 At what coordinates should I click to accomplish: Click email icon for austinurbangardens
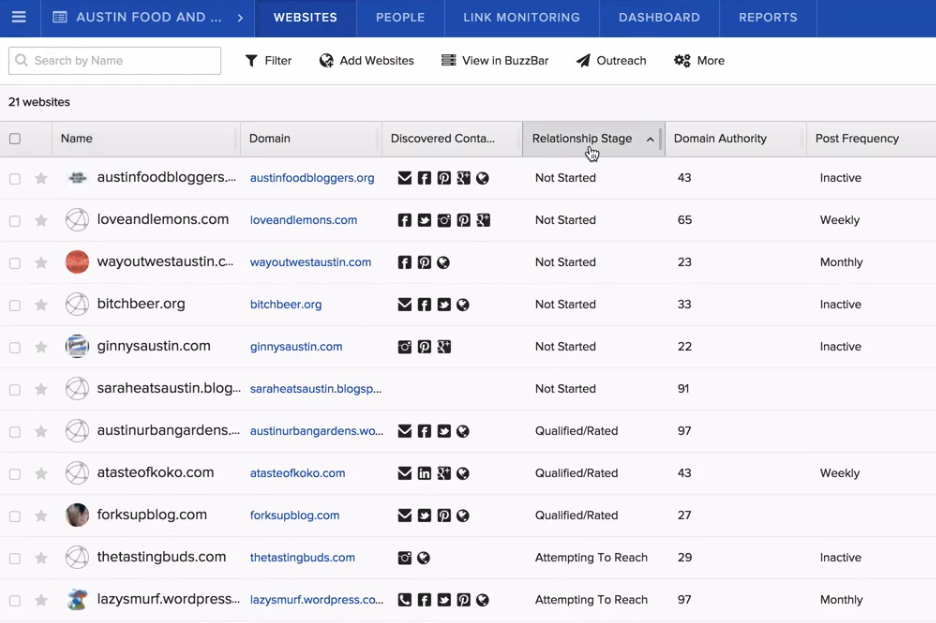tap(405, 431)
